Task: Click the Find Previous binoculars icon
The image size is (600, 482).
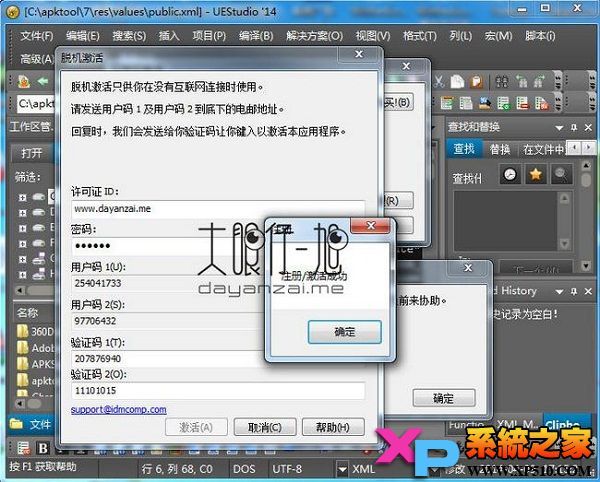Action: 521,81
